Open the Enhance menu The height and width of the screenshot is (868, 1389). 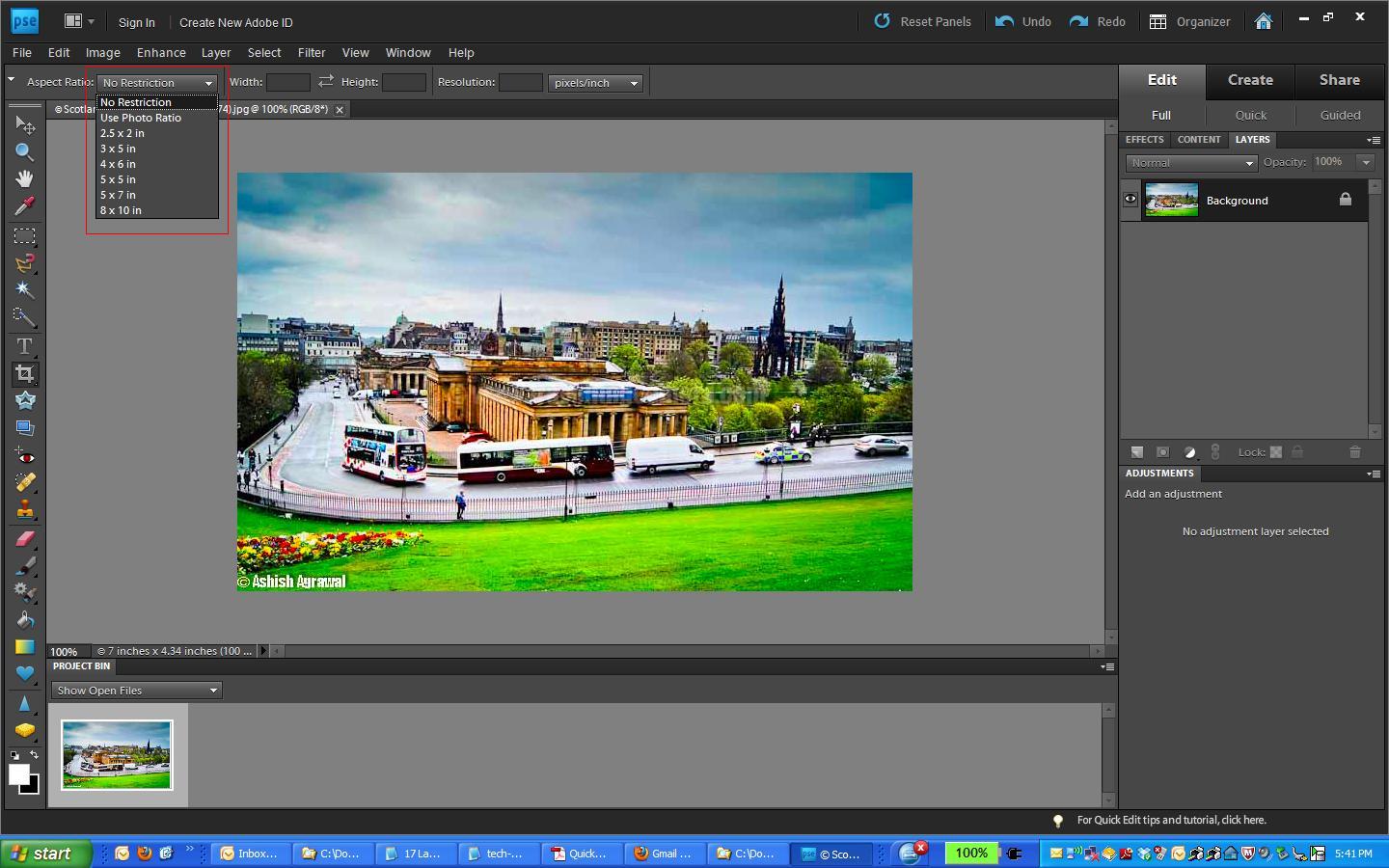pos(161,53)
